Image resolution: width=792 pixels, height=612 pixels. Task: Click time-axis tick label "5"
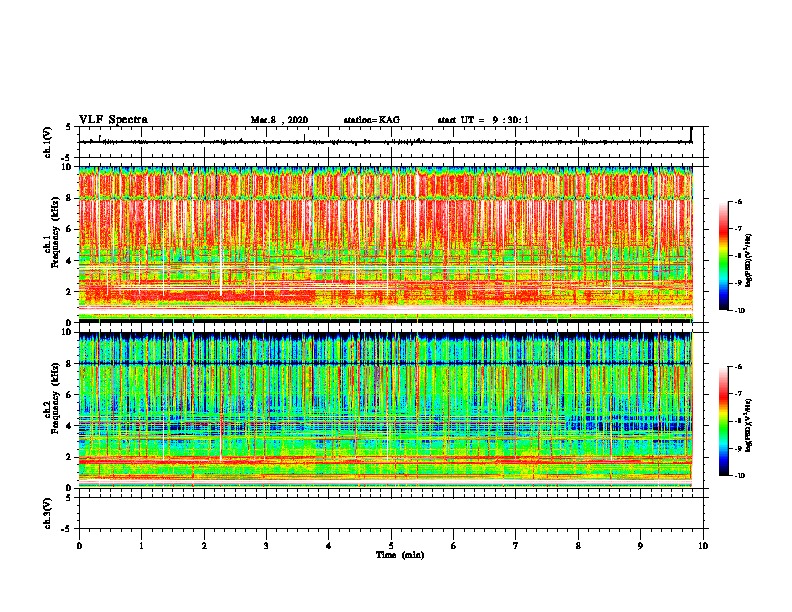[391, 546]
